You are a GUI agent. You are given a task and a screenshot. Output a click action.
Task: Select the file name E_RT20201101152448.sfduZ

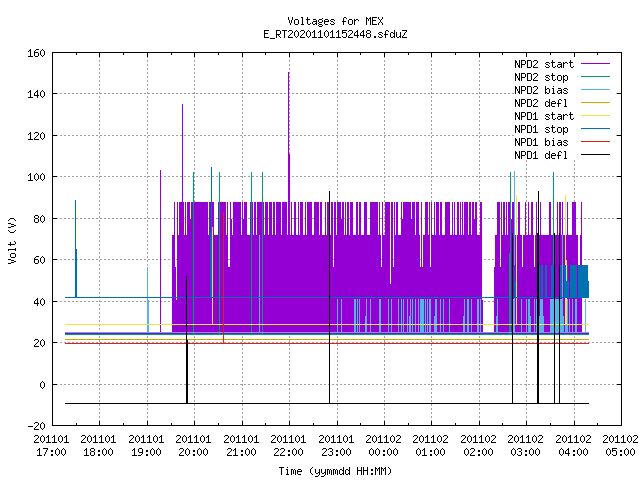pyautogui.click(x=335, y=34)
